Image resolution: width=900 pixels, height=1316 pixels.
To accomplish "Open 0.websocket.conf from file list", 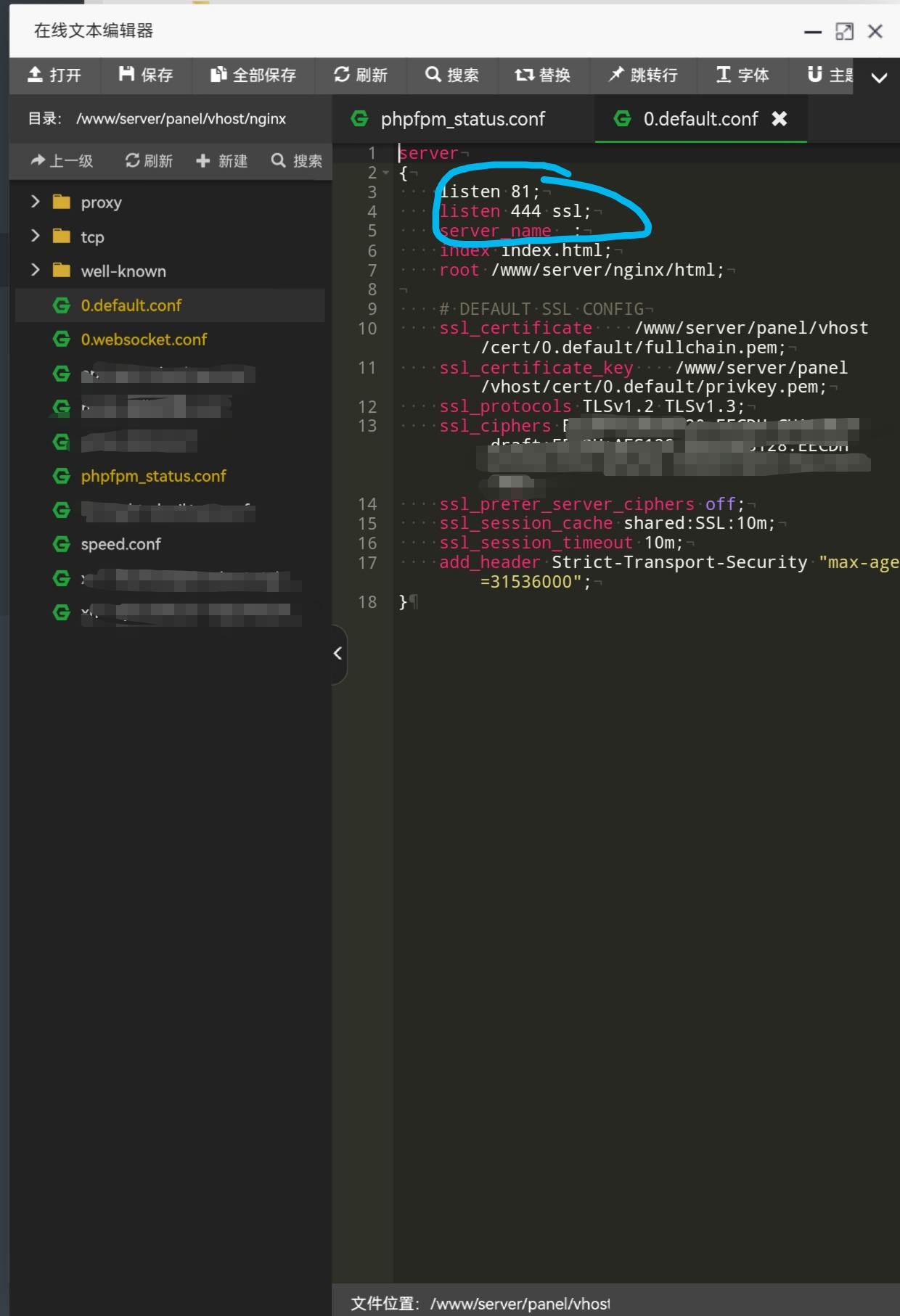I will click(x=144, y=340).
